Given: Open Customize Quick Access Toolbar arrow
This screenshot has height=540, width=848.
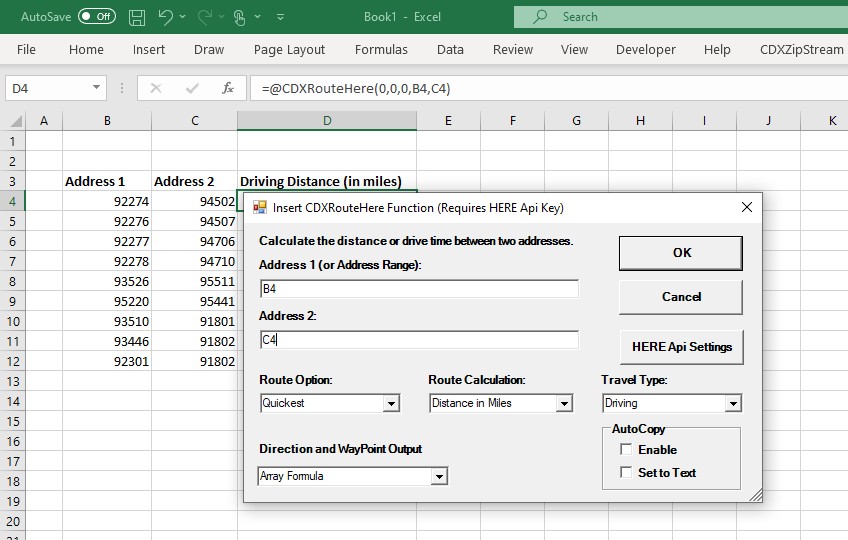Looking at the screenshot, I should tap(280, 17).
